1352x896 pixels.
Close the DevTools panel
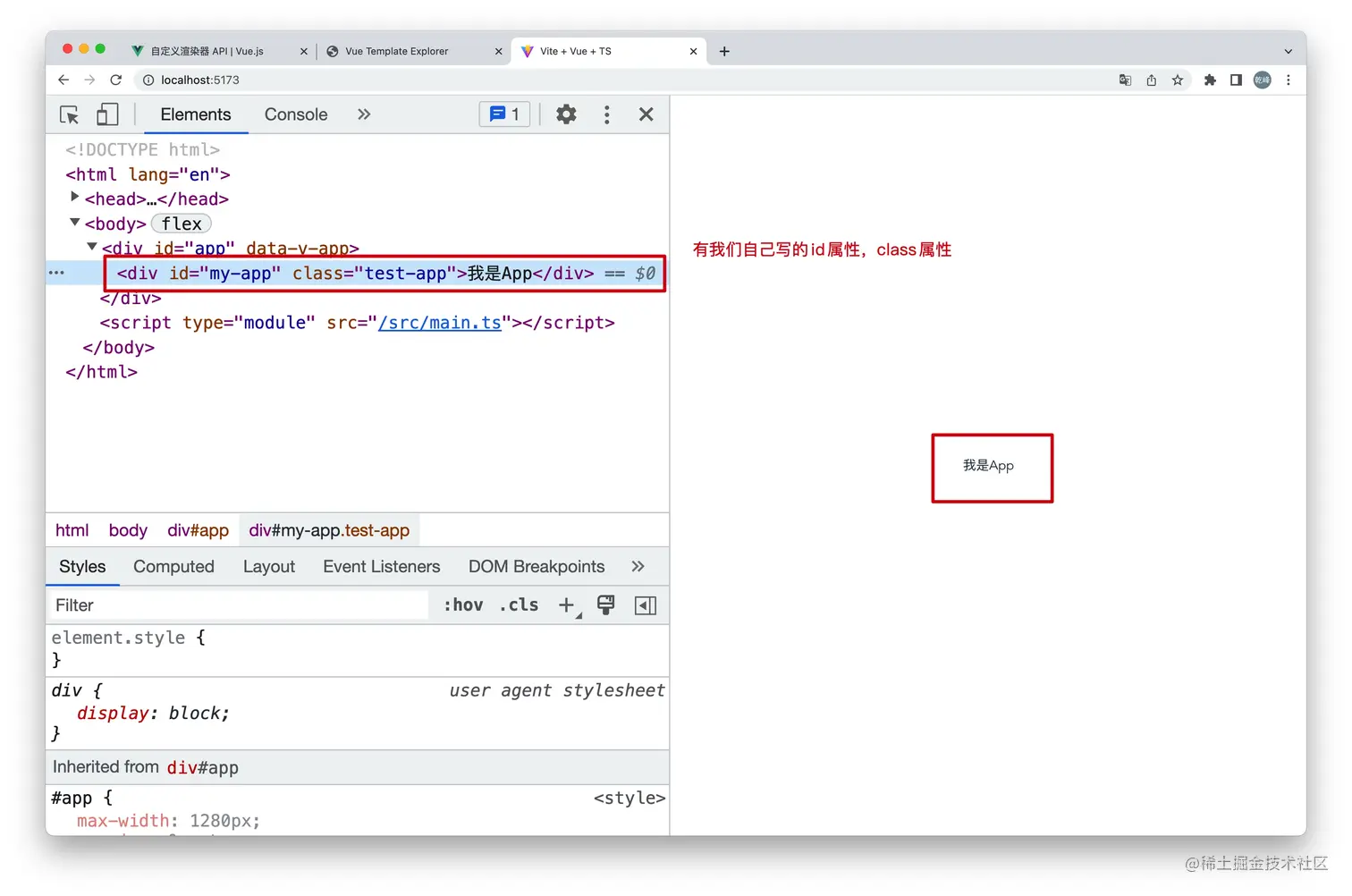646,114
